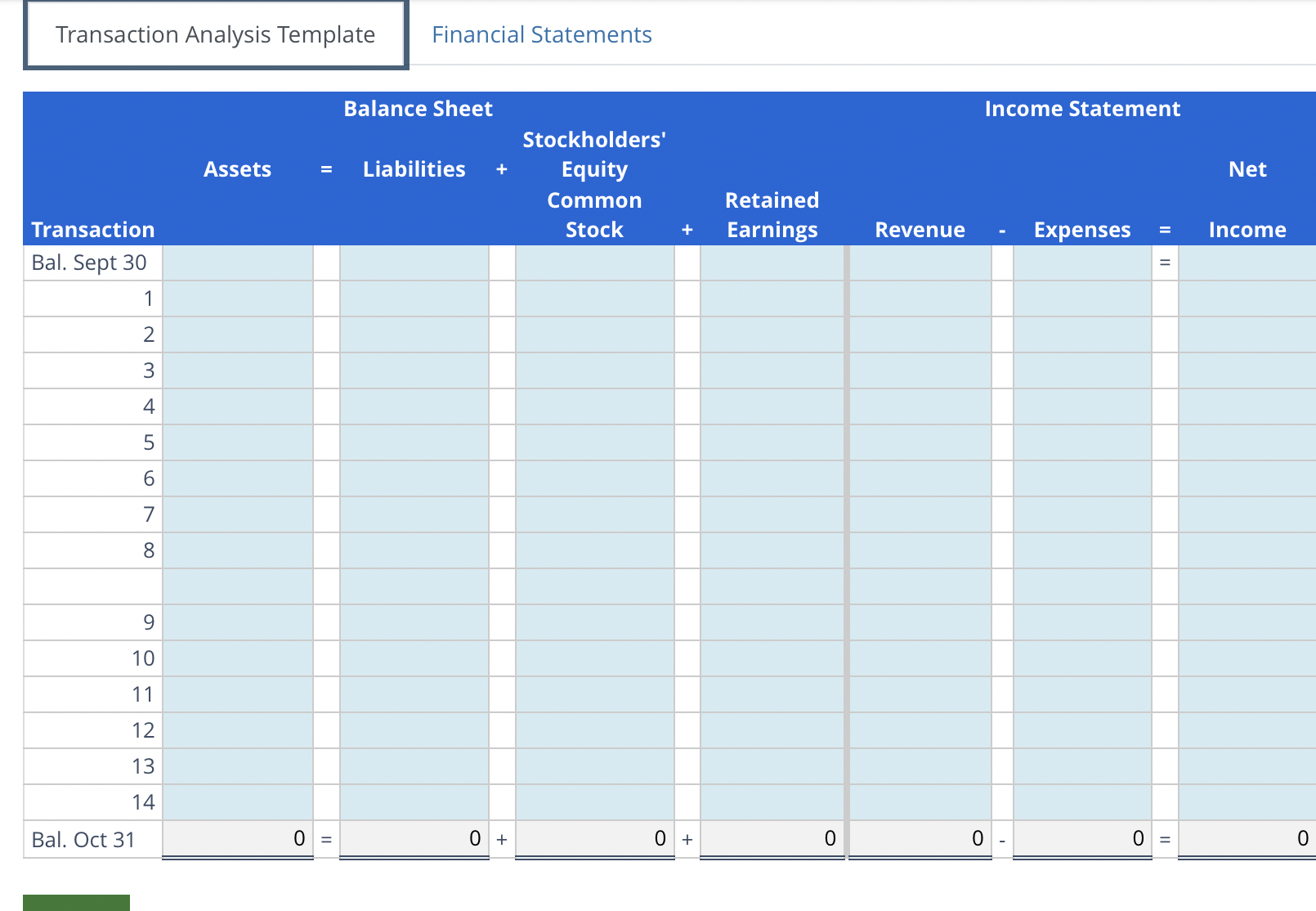Click Retained Earnings cell in transaction 11 row
1316x911 pixels.
click(x=772, y=694)
